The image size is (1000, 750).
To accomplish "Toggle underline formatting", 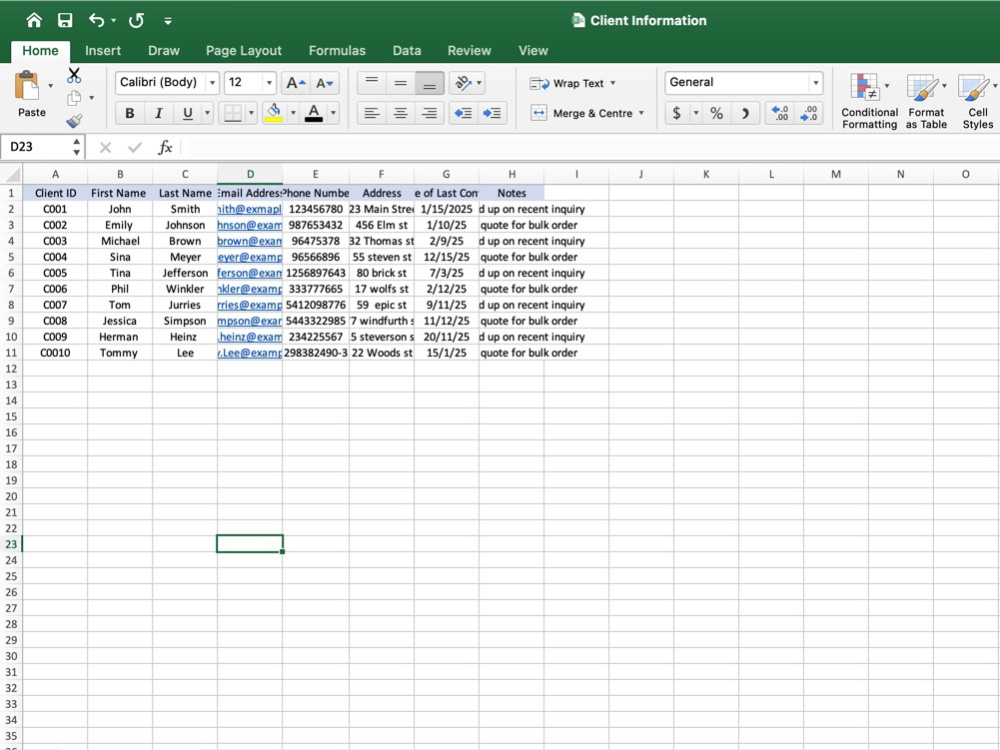I will (187, 114).
